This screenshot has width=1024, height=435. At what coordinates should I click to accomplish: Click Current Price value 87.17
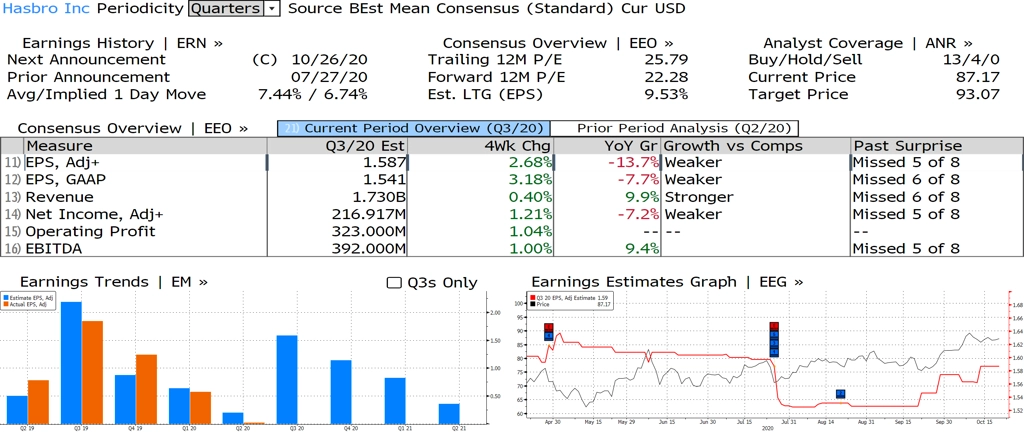point(978,77)
